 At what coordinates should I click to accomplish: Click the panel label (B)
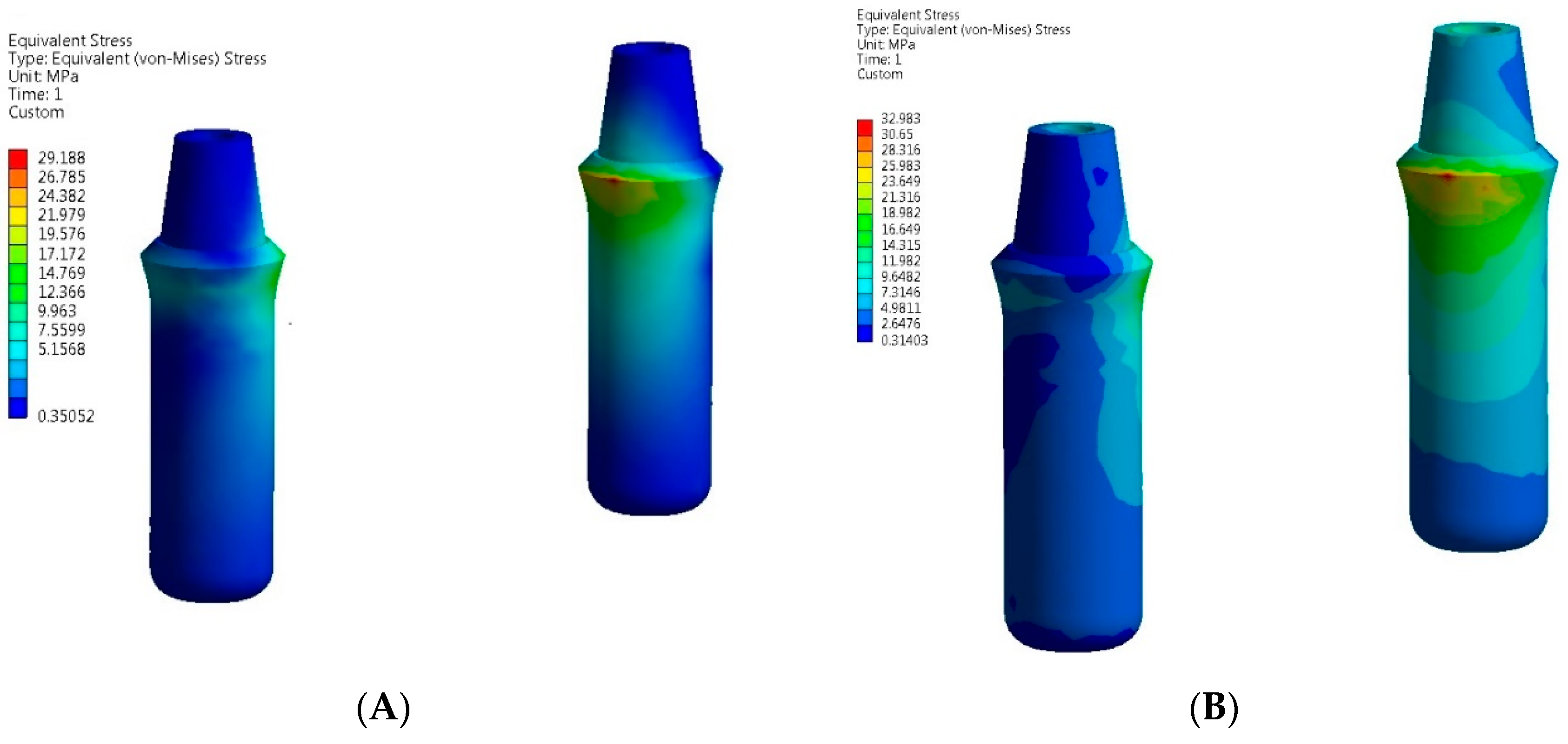click(1214, 709)
